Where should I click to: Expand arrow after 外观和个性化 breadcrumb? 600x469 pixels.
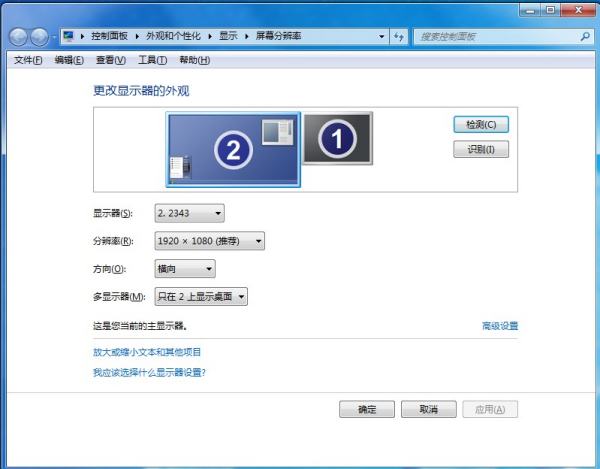pos(210,37)
